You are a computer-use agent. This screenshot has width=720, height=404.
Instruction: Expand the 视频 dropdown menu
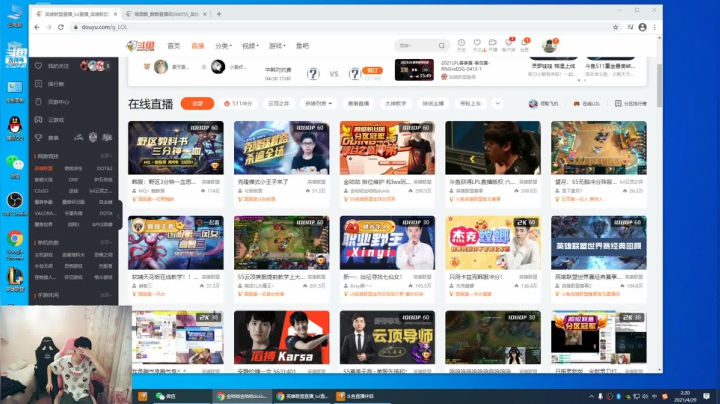pos(250,46)
